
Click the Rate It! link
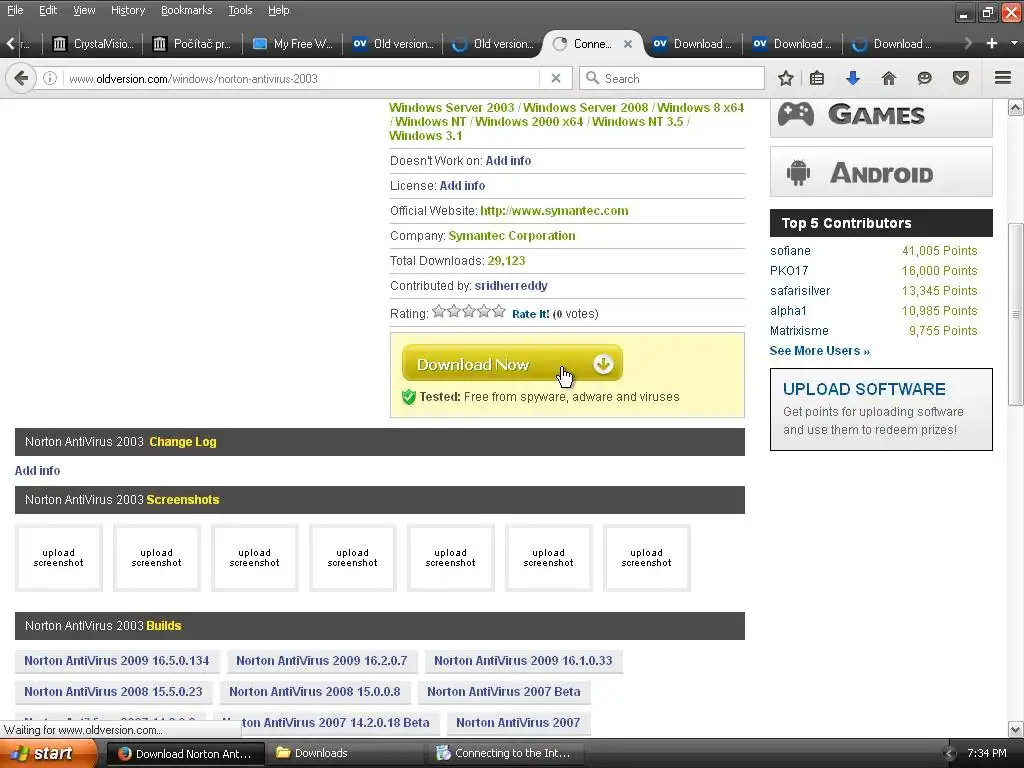tap(530, 314)
